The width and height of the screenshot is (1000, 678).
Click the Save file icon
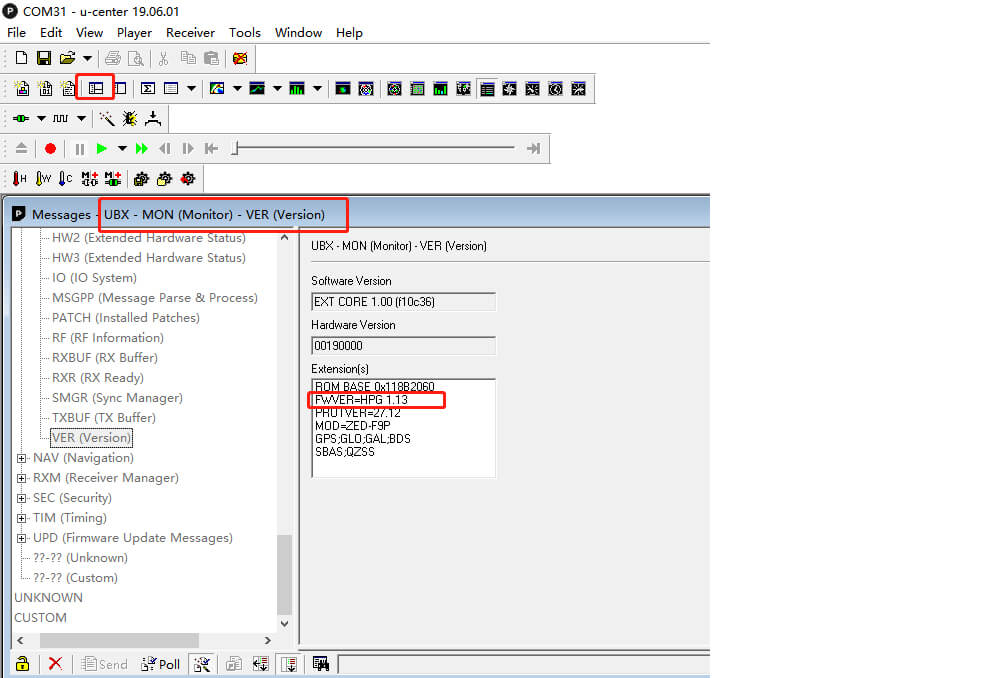click(44, 58)
